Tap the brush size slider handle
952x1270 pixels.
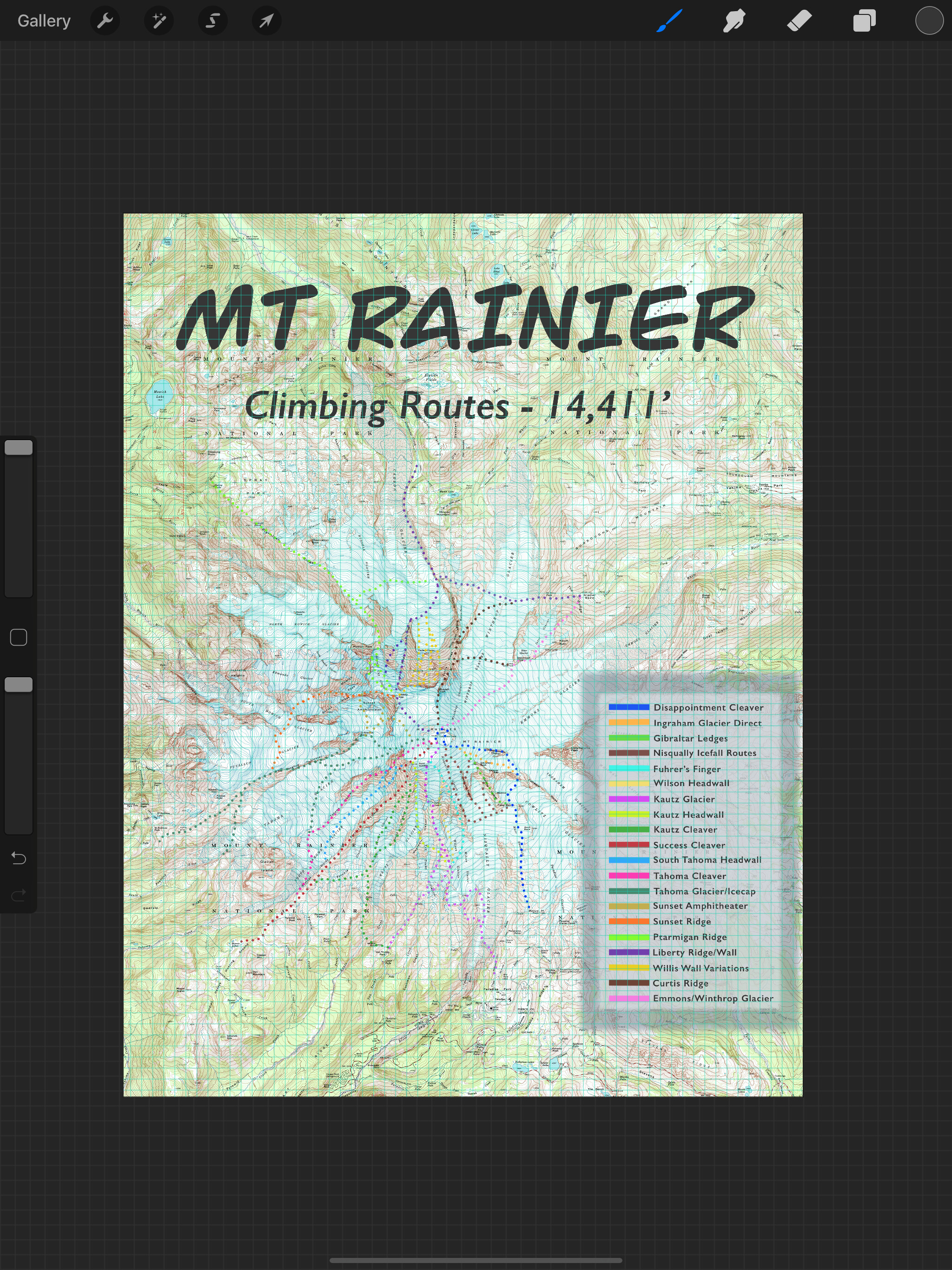click(19, 447)
